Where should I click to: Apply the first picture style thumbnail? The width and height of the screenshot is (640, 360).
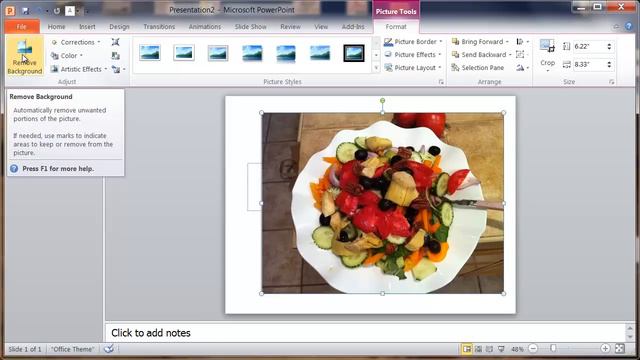pos(150,53)
